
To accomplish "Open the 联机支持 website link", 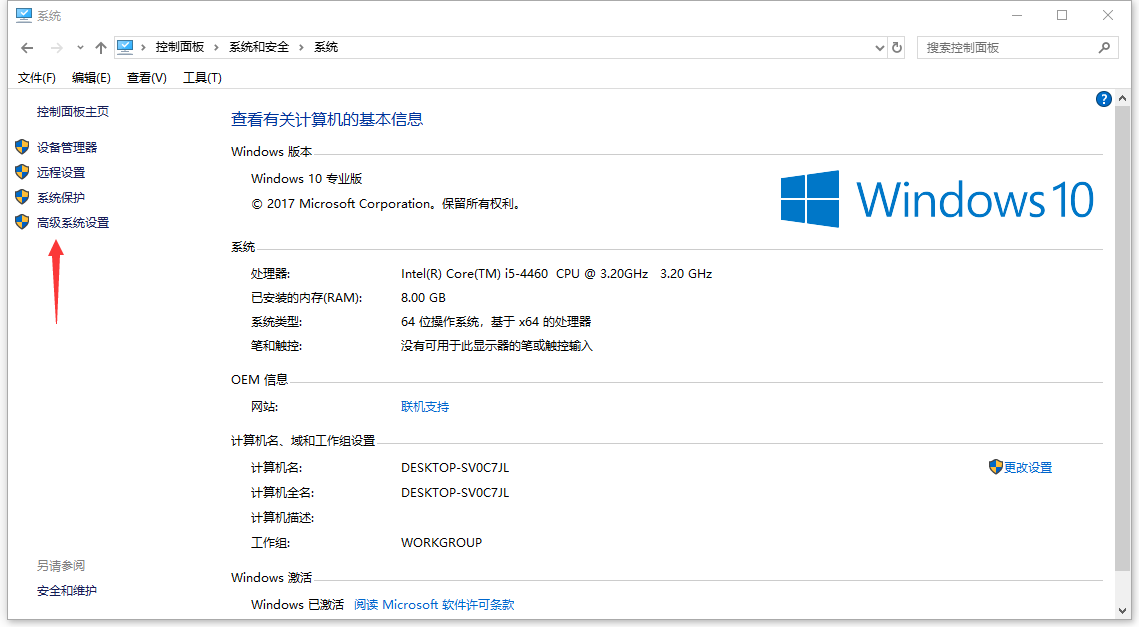I will click(425, 407).
